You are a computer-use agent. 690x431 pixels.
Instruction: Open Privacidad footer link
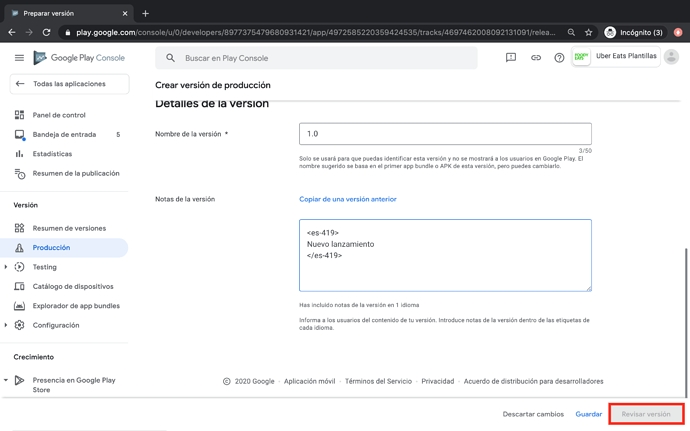(437, 381)
